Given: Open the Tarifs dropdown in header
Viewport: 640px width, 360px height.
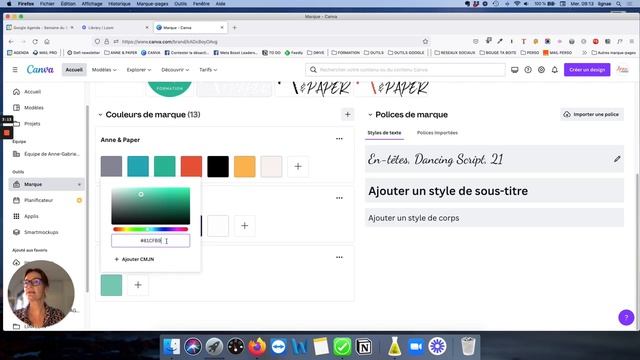Looking at the screenshot, I should (208, 70).
